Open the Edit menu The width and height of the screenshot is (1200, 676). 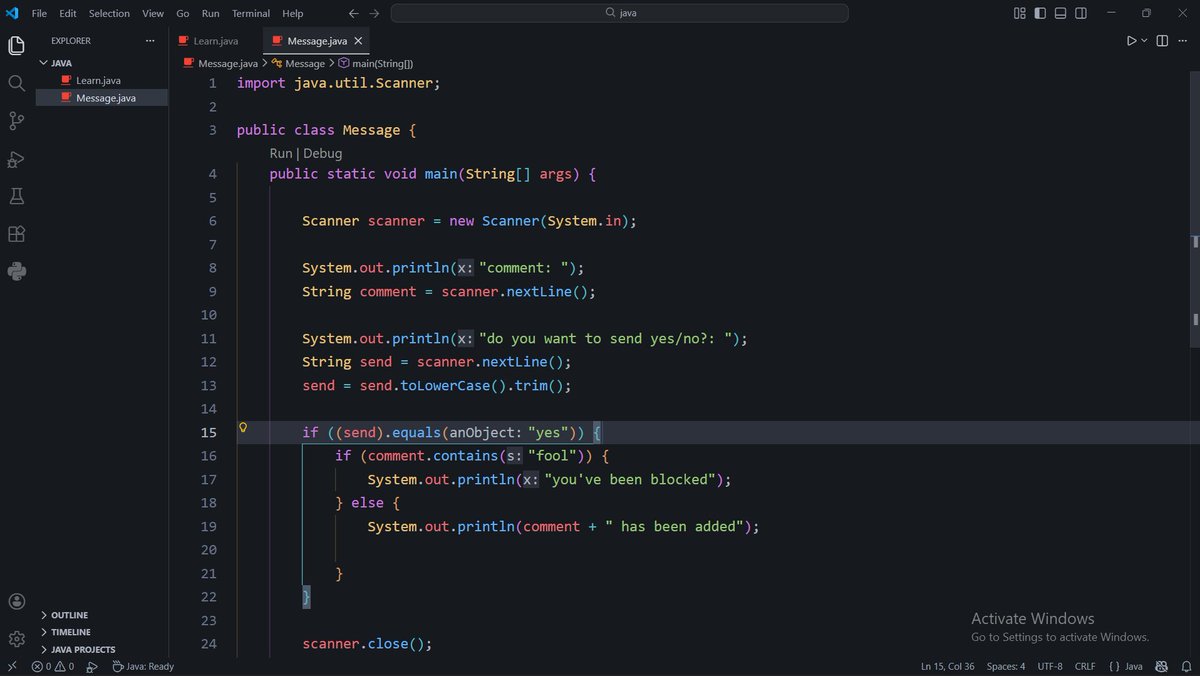tap(68, 13)
